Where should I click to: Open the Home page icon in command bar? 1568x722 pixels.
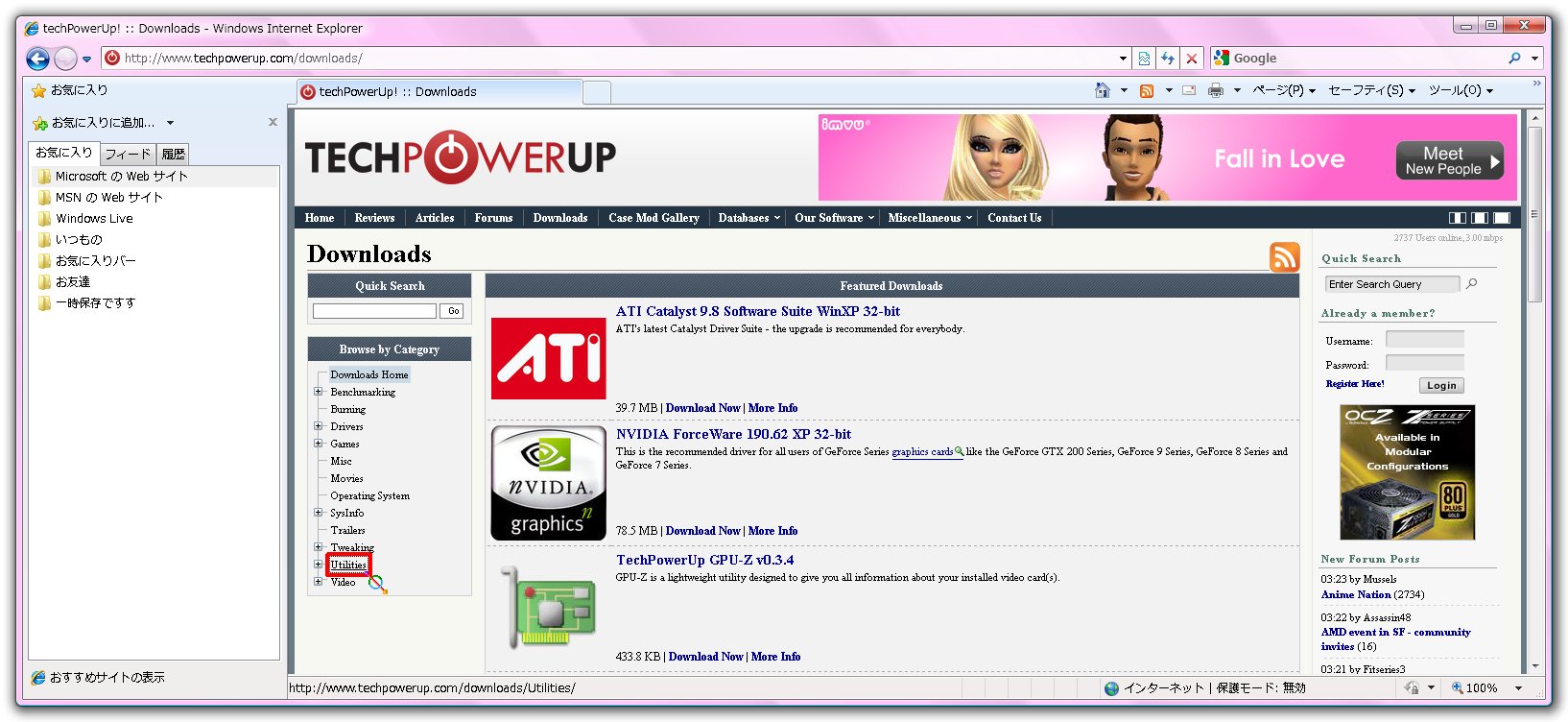1103,90
